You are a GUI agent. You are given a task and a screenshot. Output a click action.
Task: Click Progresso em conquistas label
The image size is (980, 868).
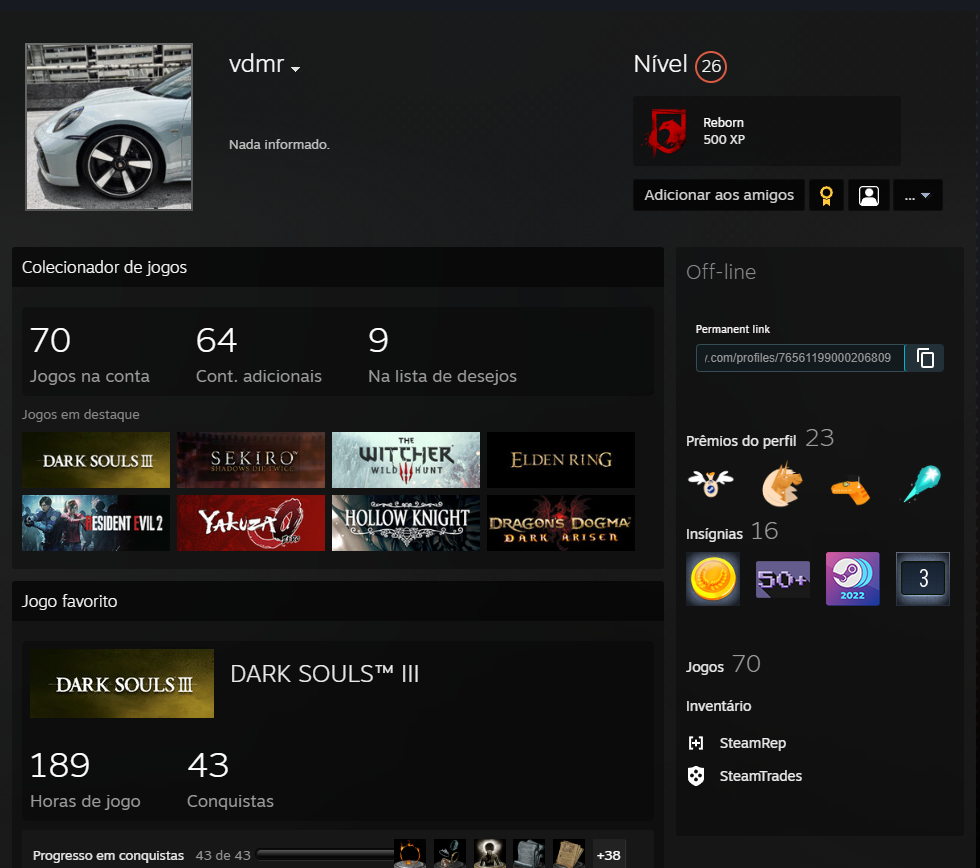coord(108,856)
